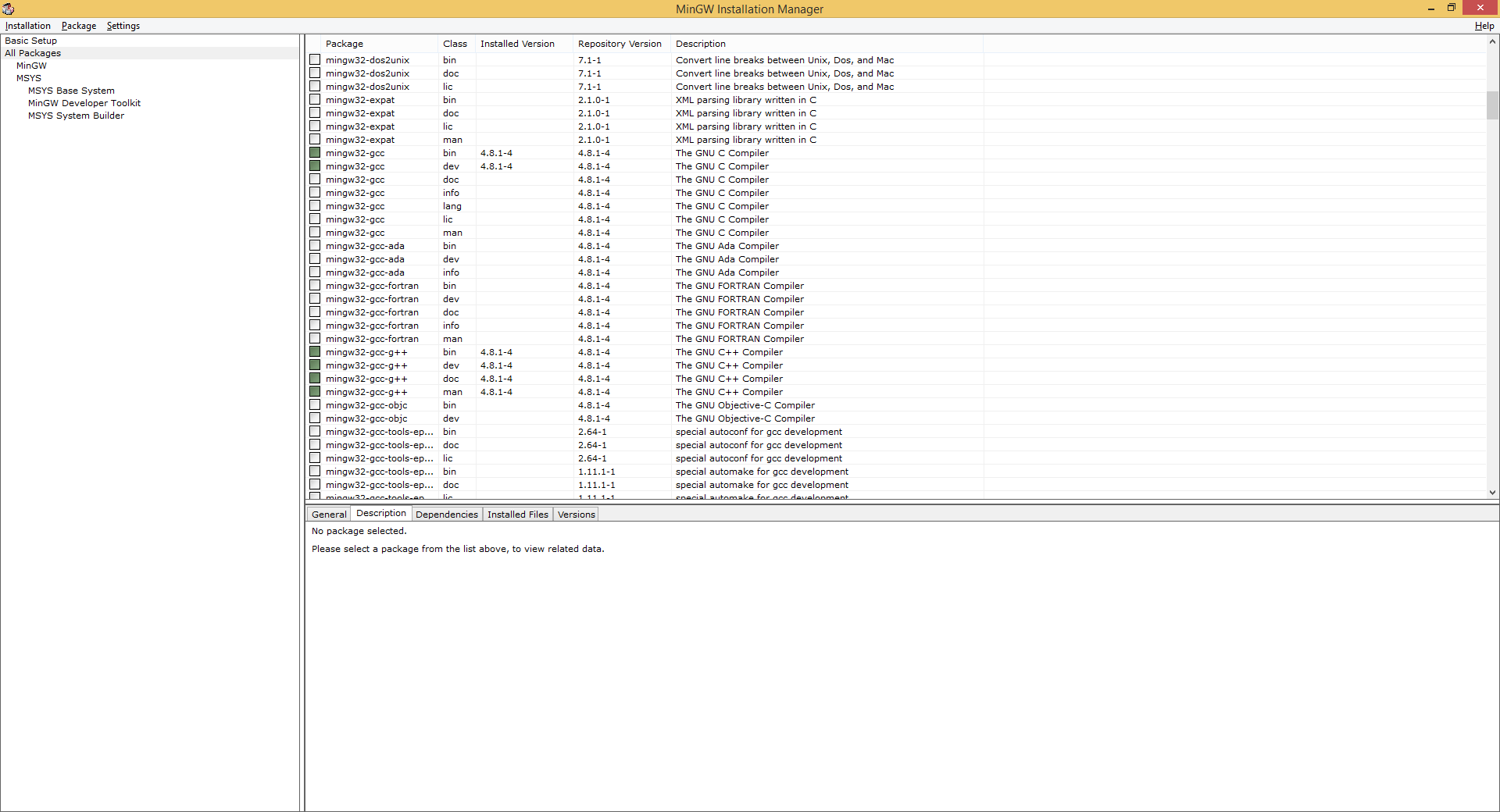Tick the checkbox for mingw32-gcc-ada info
This screenshot has height=812, width=1500.
315,272
